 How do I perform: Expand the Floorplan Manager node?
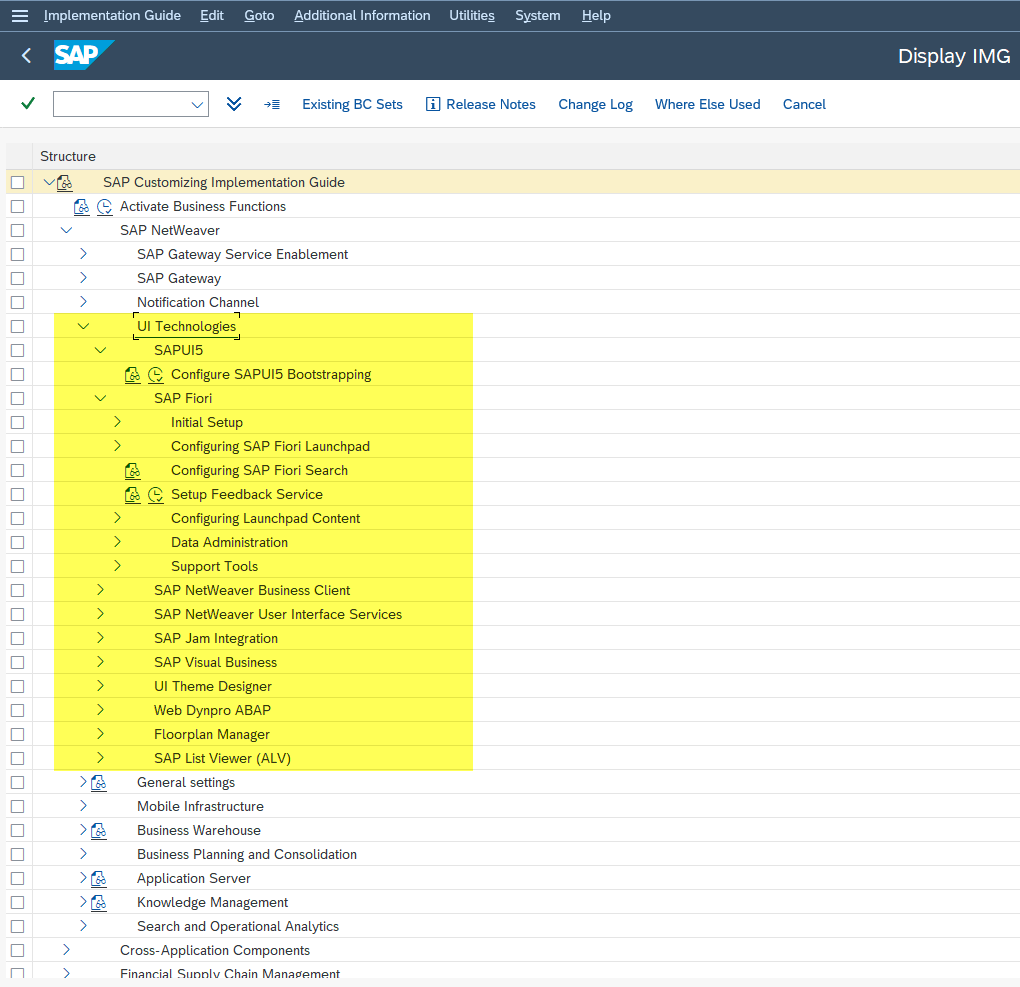pyautogui.click(x=100, y=733)
